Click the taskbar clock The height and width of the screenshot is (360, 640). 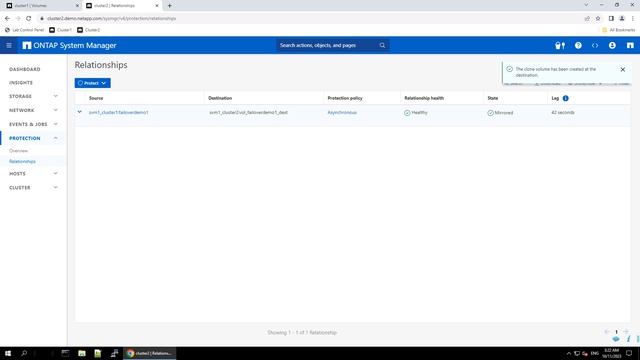[611, 353]
